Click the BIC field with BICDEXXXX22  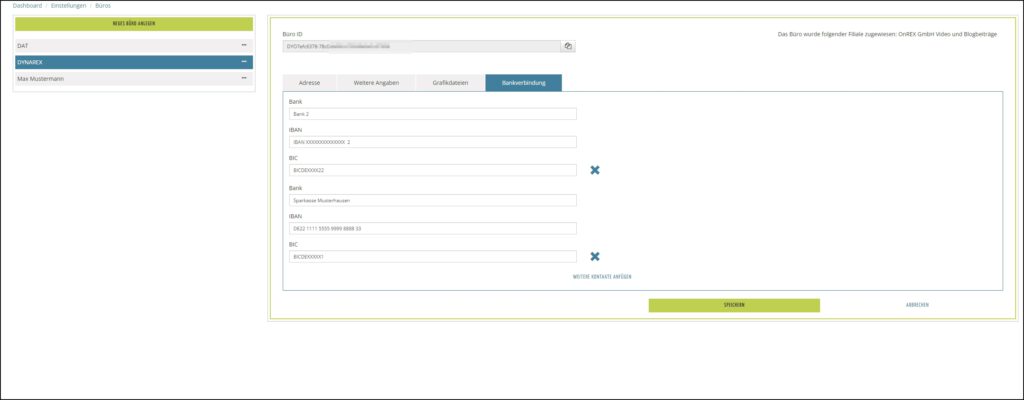click(431, 170)
